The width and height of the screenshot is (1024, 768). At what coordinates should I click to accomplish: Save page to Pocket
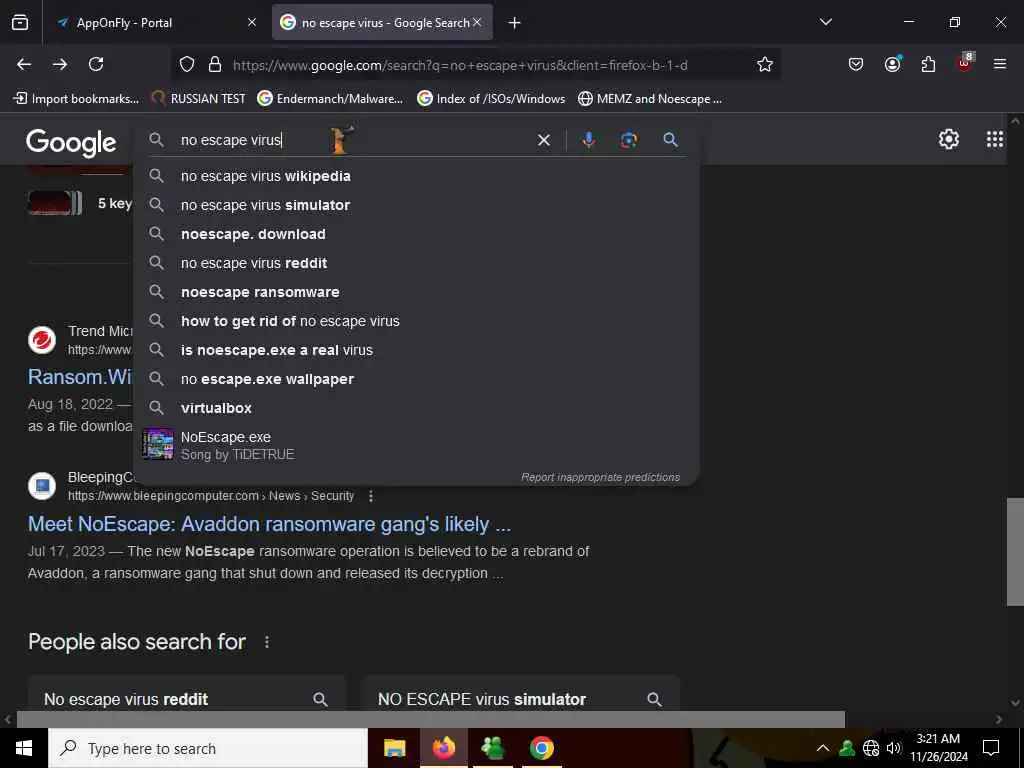(x=856, y=64)
